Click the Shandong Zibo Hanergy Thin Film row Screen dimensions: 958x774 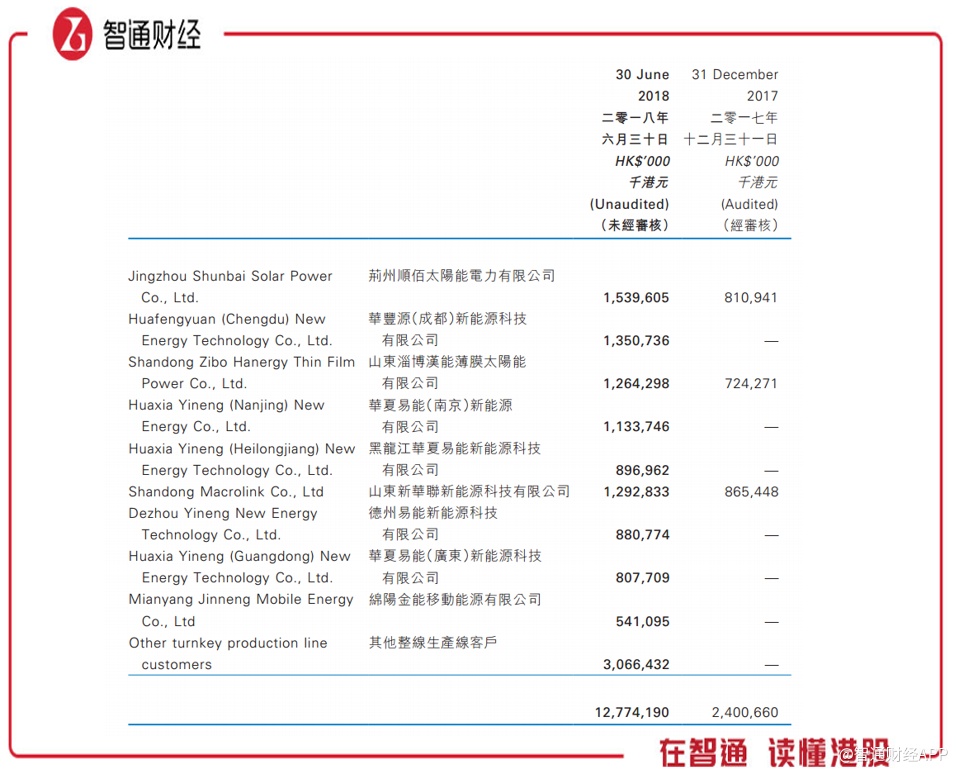pyautogui.click(x=459, y=373)
